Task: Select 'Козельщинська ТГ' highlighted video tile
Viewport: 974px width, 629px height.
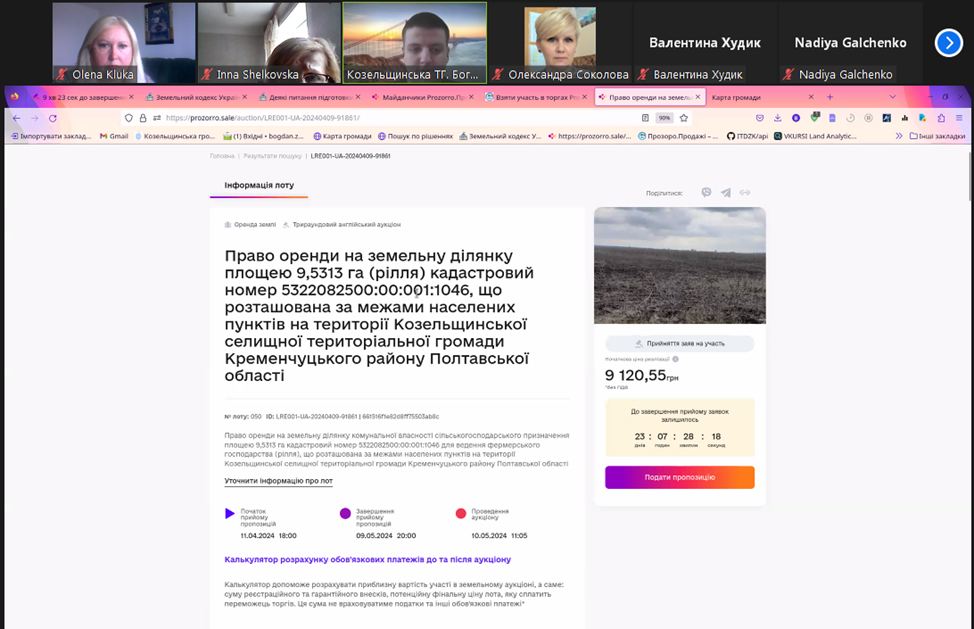Action: click(x=415, y=43)
